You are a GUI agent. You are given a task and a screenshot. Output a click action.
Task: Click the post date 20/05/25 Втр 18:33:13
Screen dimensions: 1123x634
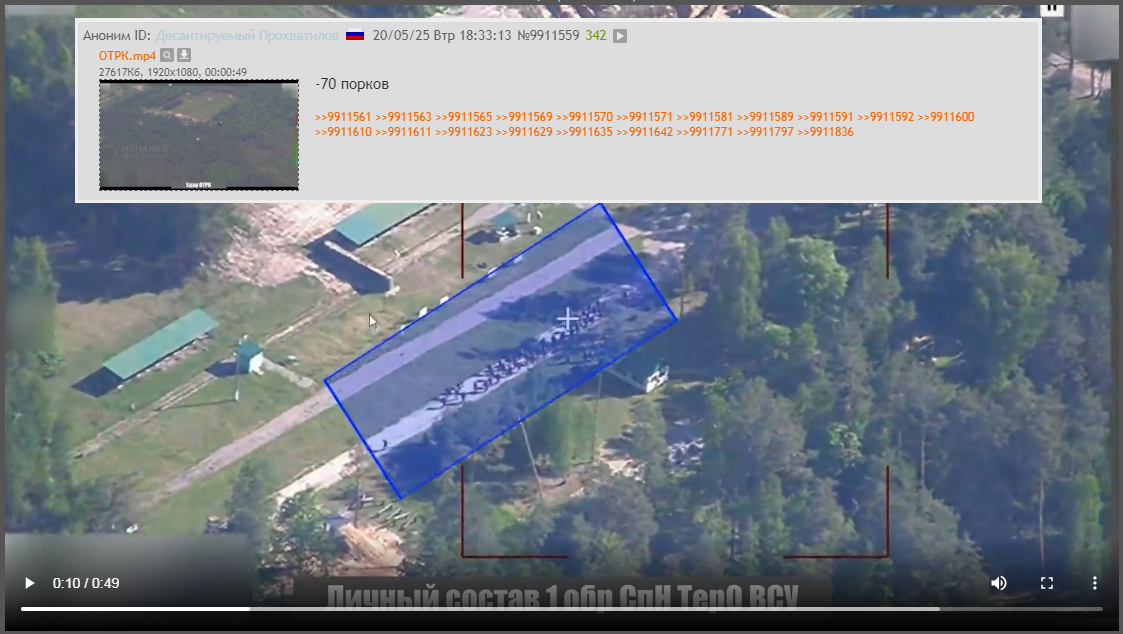(x=442, y=35)
